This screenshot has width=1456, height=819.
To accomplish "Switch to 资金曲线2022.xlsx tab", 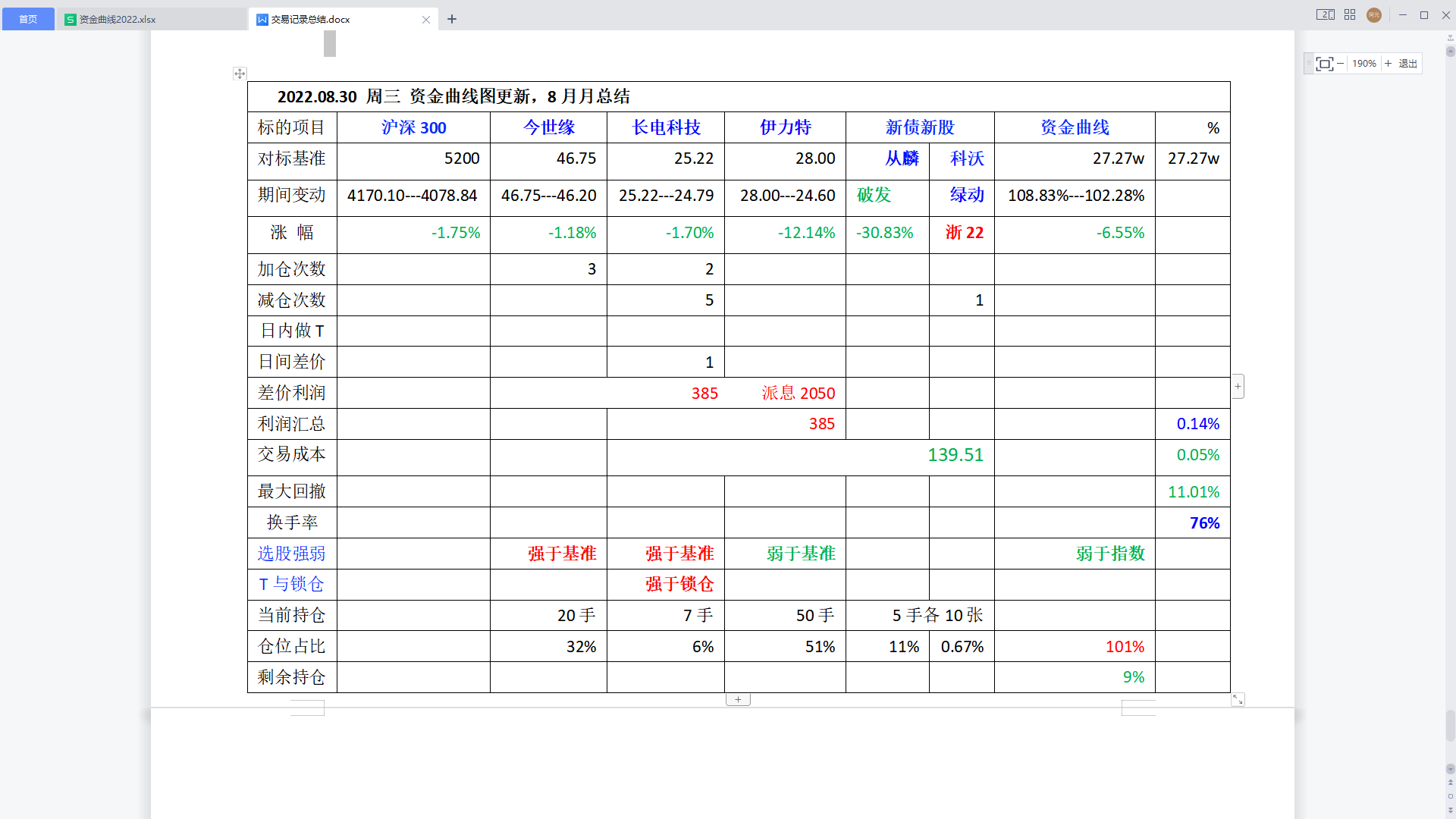I will click(x=118, y=19).
